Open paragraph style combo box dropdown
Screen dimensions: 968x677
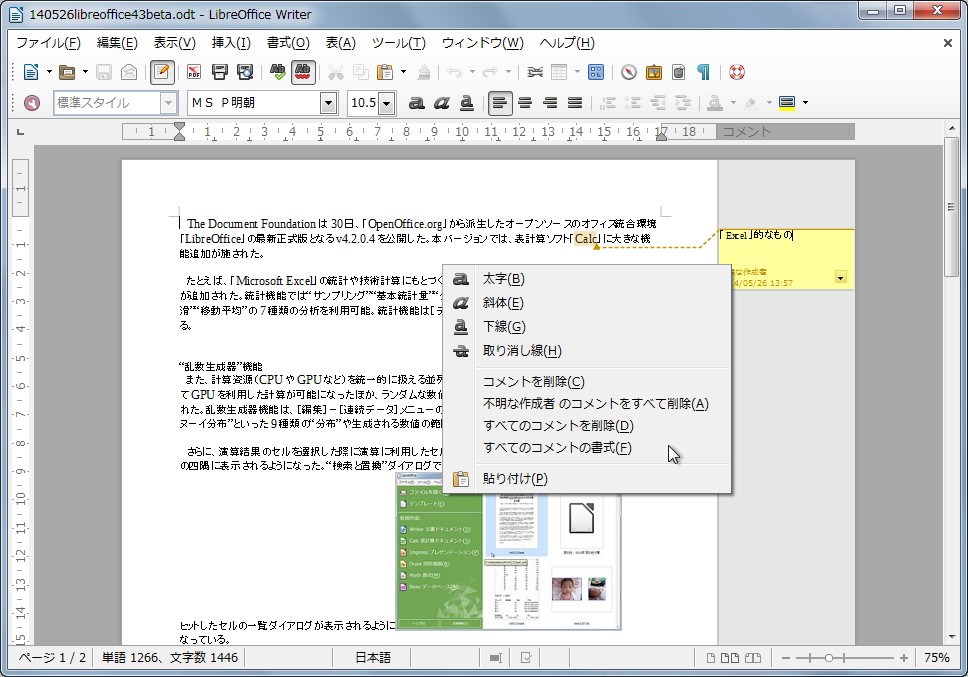[168, 103]
